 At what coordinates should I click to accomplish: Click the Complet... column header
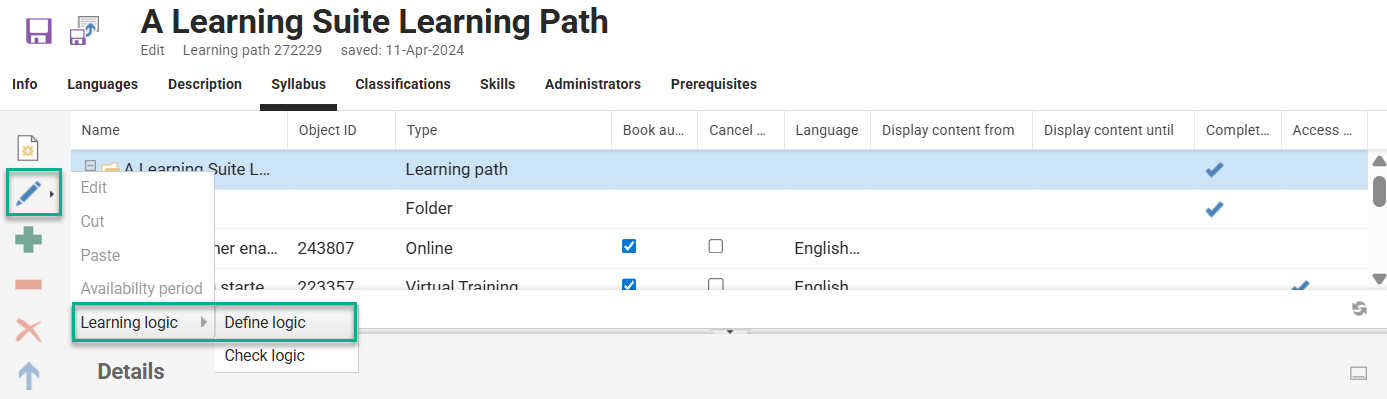[x=1238, y=130]
